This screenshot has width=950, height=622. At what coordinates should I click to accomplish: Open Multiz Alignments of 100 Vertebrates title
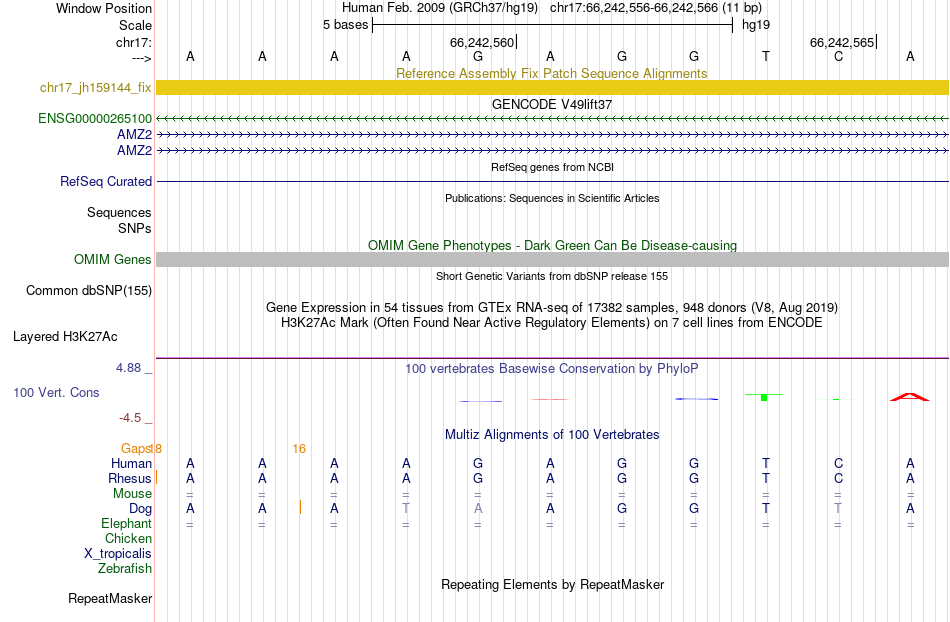pos(552,434)
